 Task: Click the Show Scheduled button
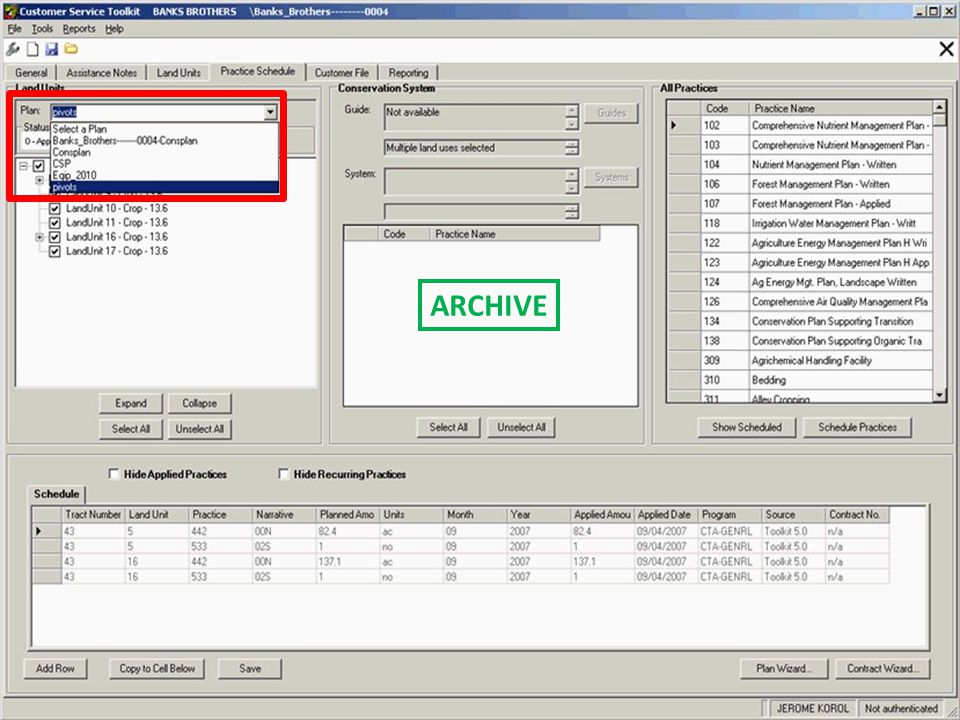(x=747, y=427)
